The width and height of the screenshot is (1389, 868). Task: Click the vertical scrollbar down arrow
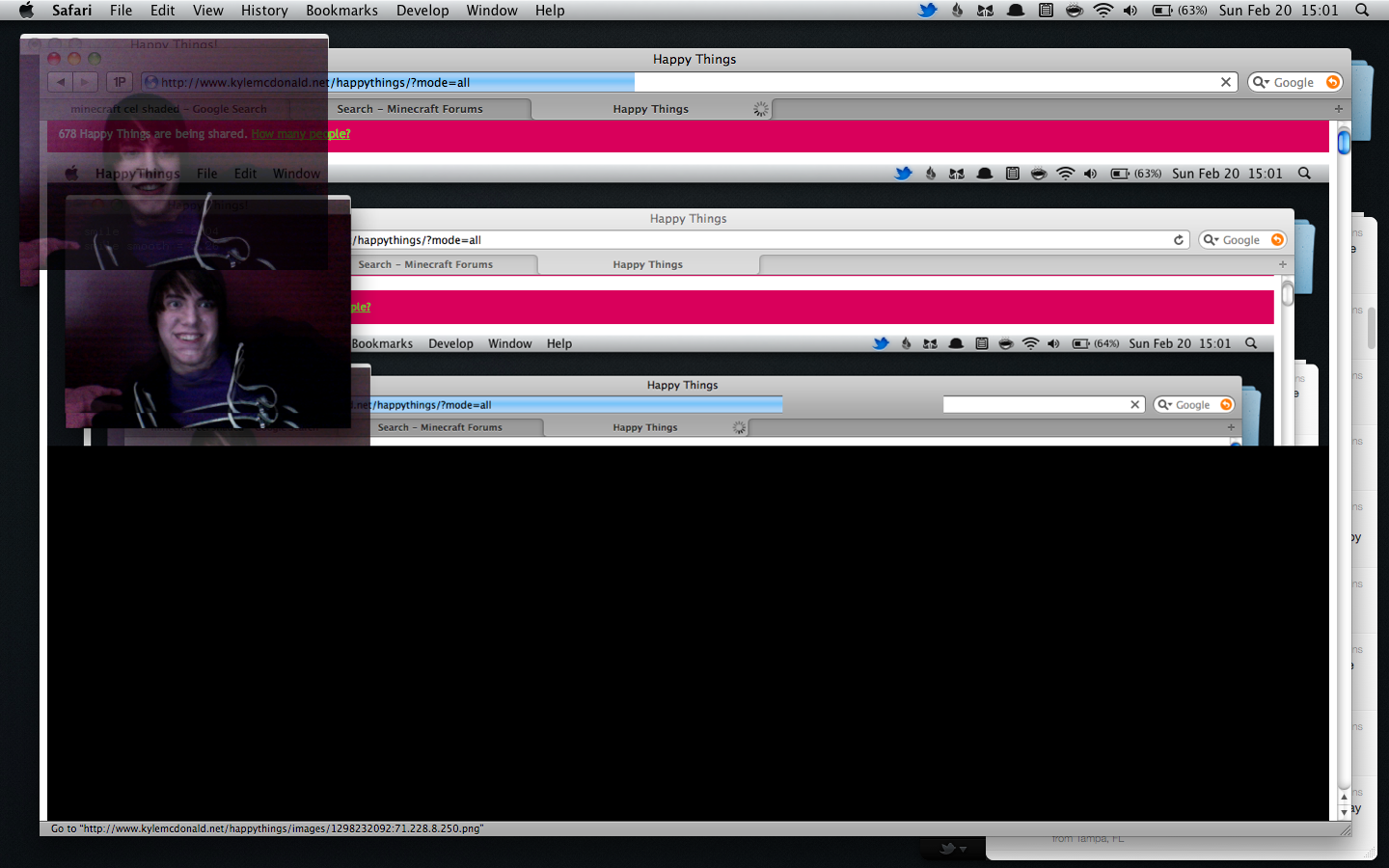pyautogui.click(x=1344, y=812)
